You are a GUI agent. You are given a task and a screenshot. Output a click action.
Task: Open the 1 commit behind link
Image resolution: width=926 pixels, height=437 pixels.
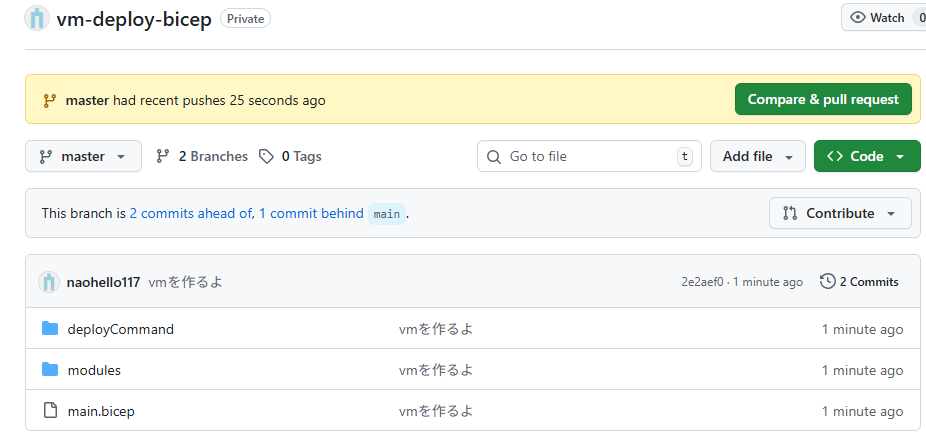click(311, 213)
